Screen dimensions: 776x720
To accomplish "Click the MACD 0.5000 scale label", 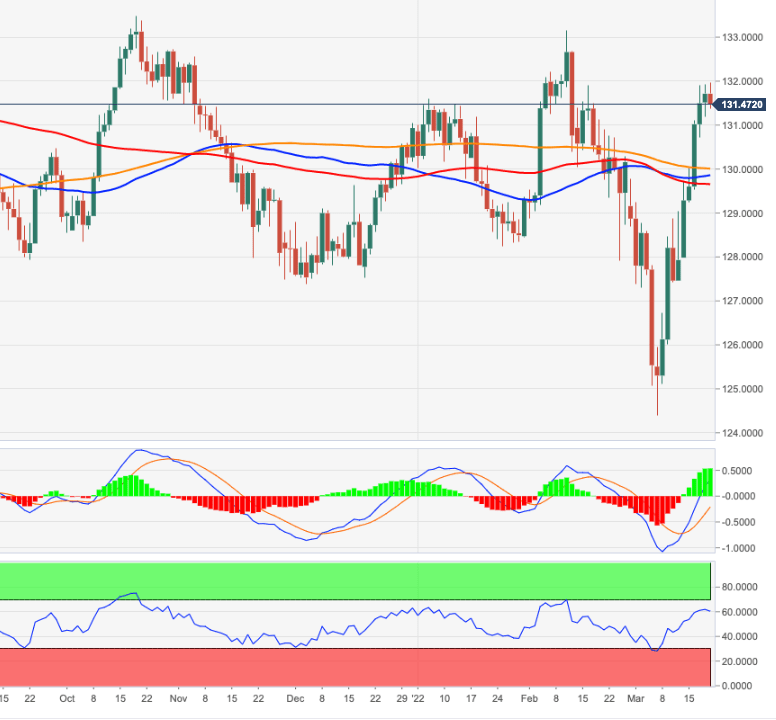I will (x=738, y=470).
